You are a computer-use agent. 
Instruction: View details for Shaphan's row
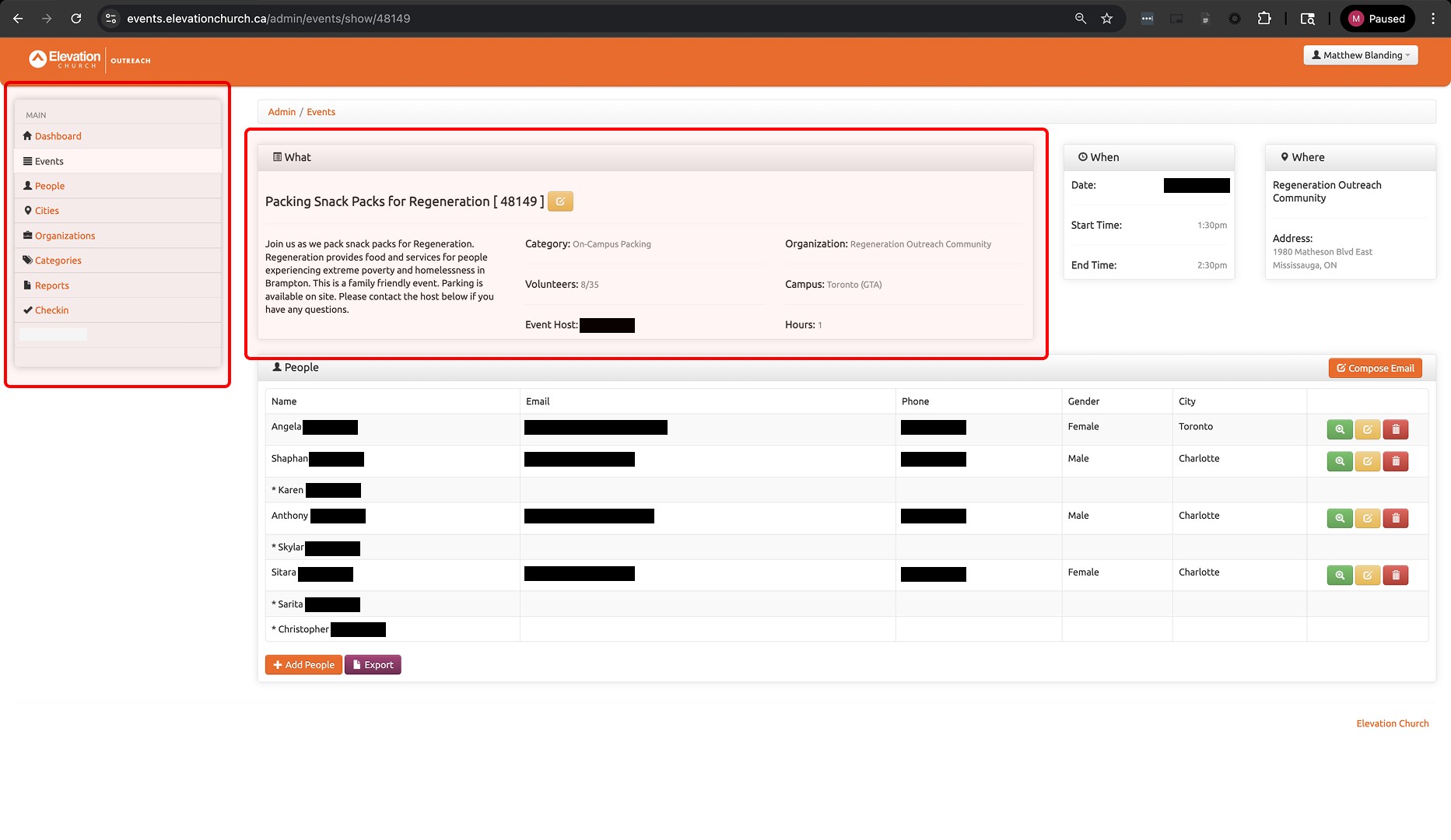pyautogui.click(x=1340, y=461)
